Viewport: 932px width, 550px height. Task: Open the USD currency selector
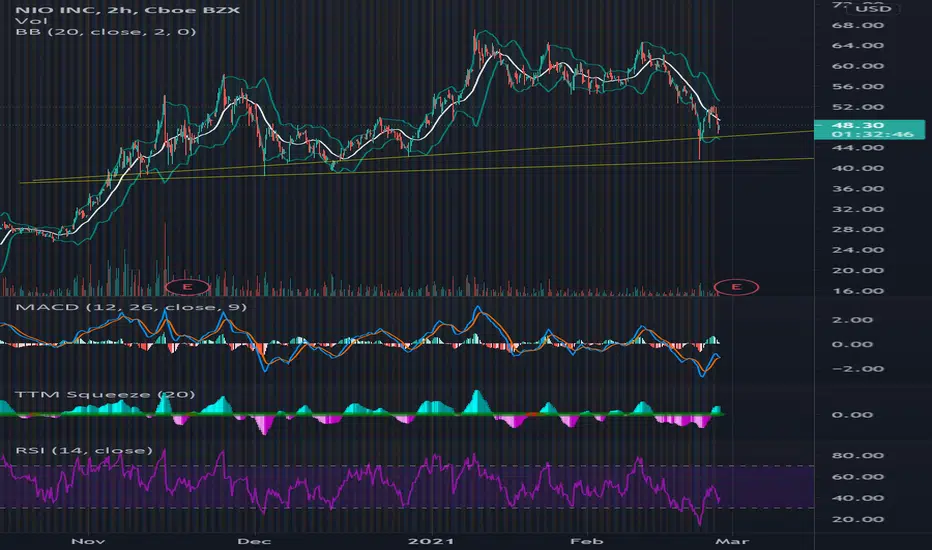(873, 8)
